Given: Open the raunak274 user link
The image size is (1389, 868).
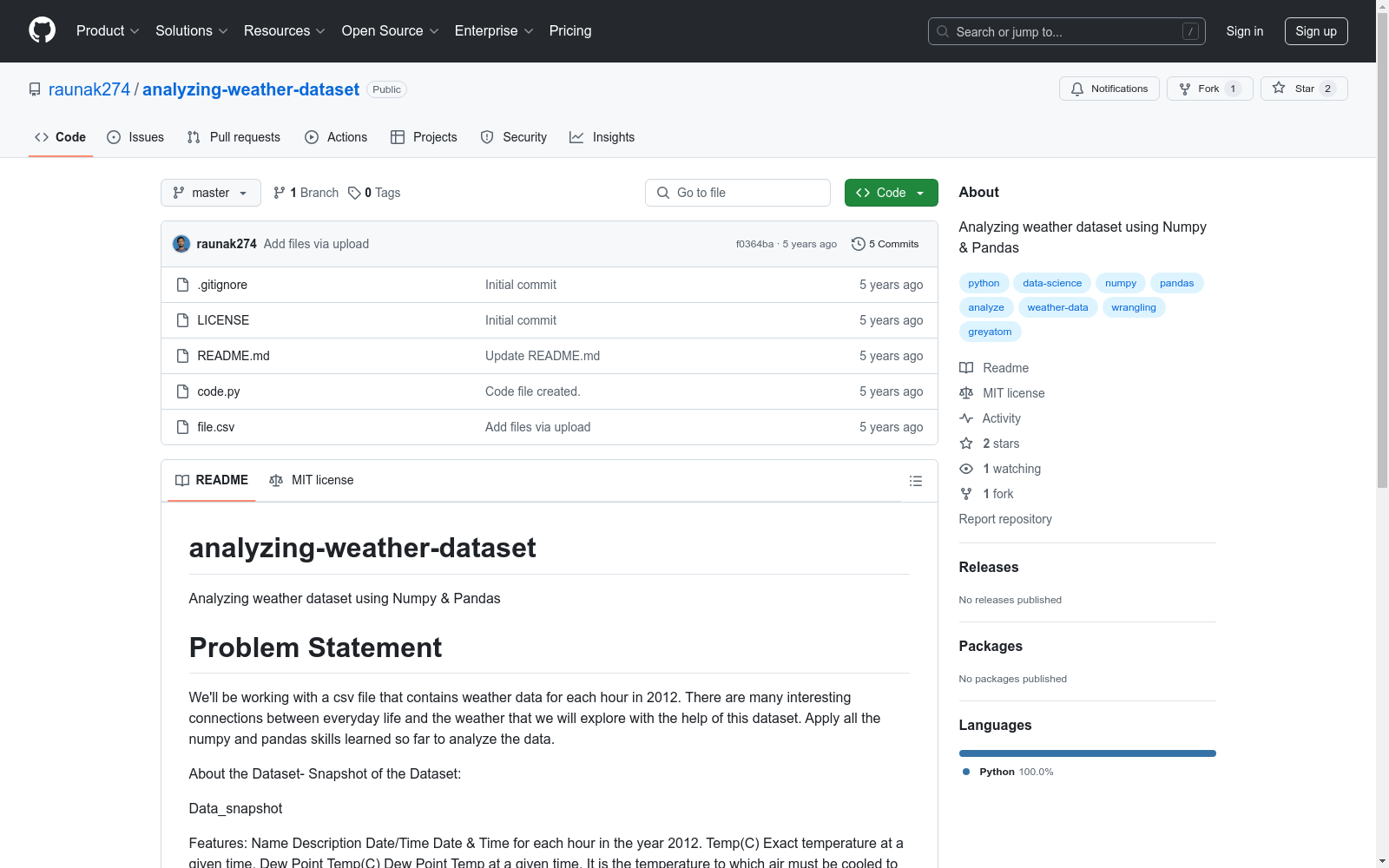Looking at the screenshot, I should (x=89, y=89).
